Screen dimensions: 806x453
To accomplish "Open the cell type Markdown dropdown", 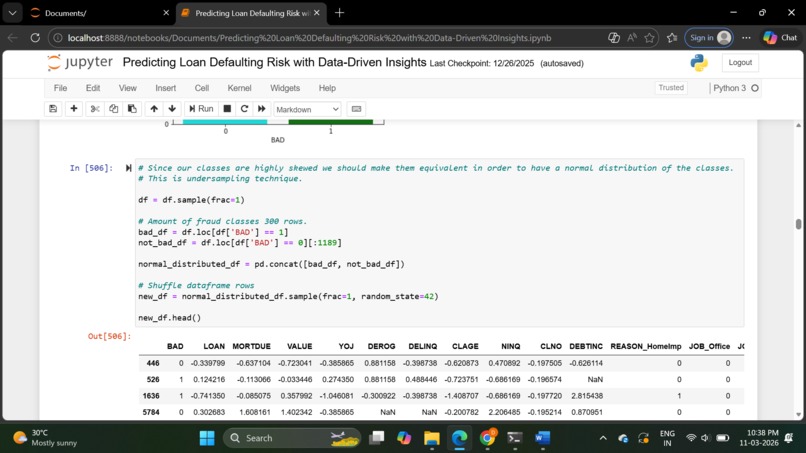I will click(307, 110).
